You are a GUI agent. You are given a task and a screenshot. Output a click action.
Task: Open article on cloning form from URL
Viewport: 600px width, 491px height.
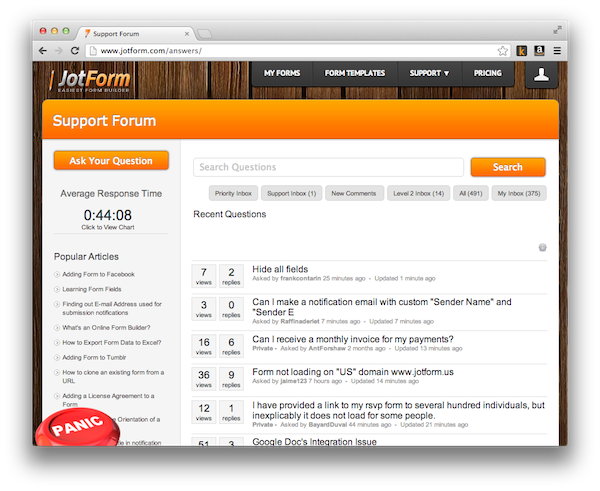(113, 377)
